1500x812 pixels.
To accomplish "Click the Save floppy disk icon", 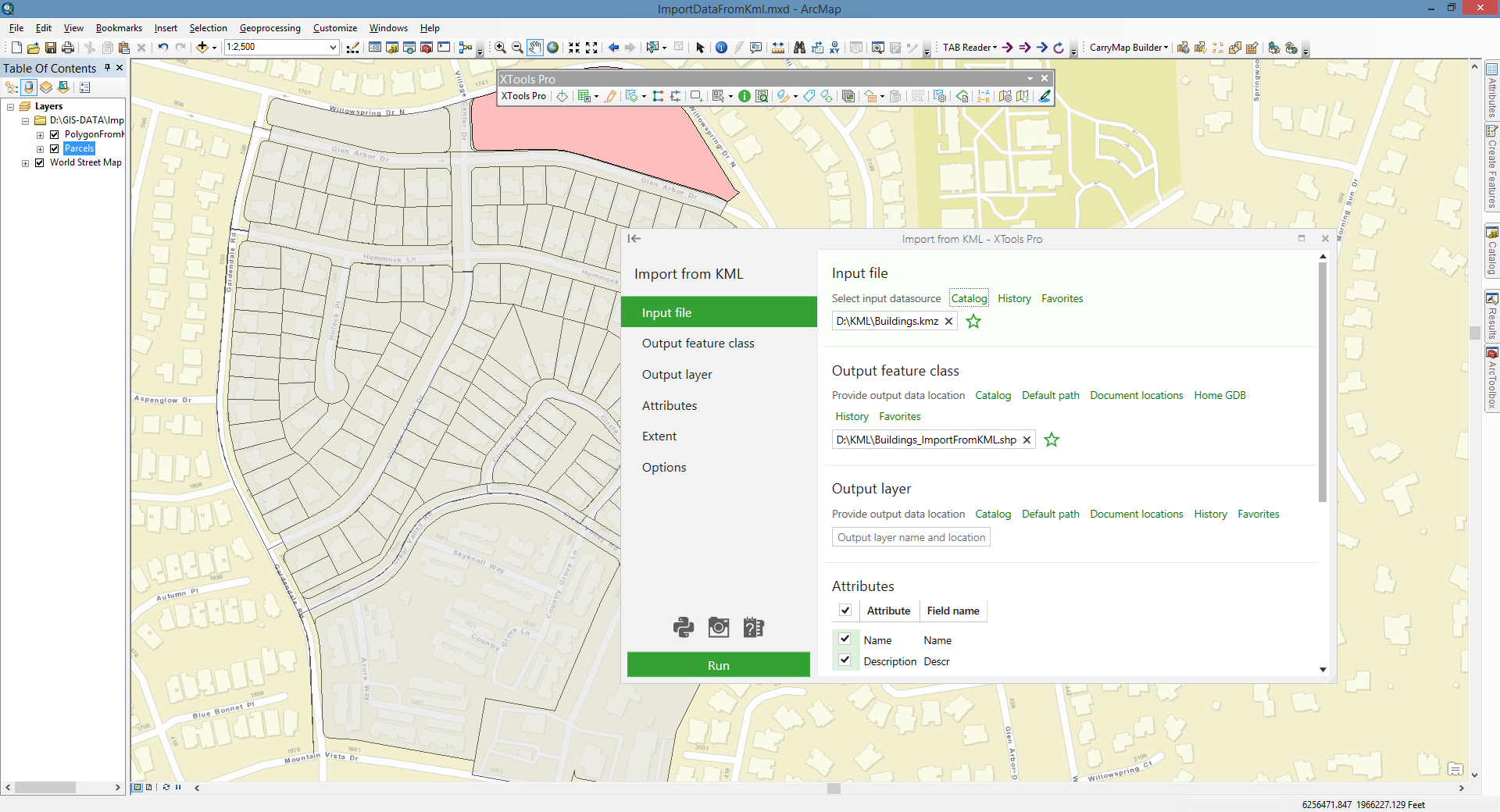I will tap(51, 48).
